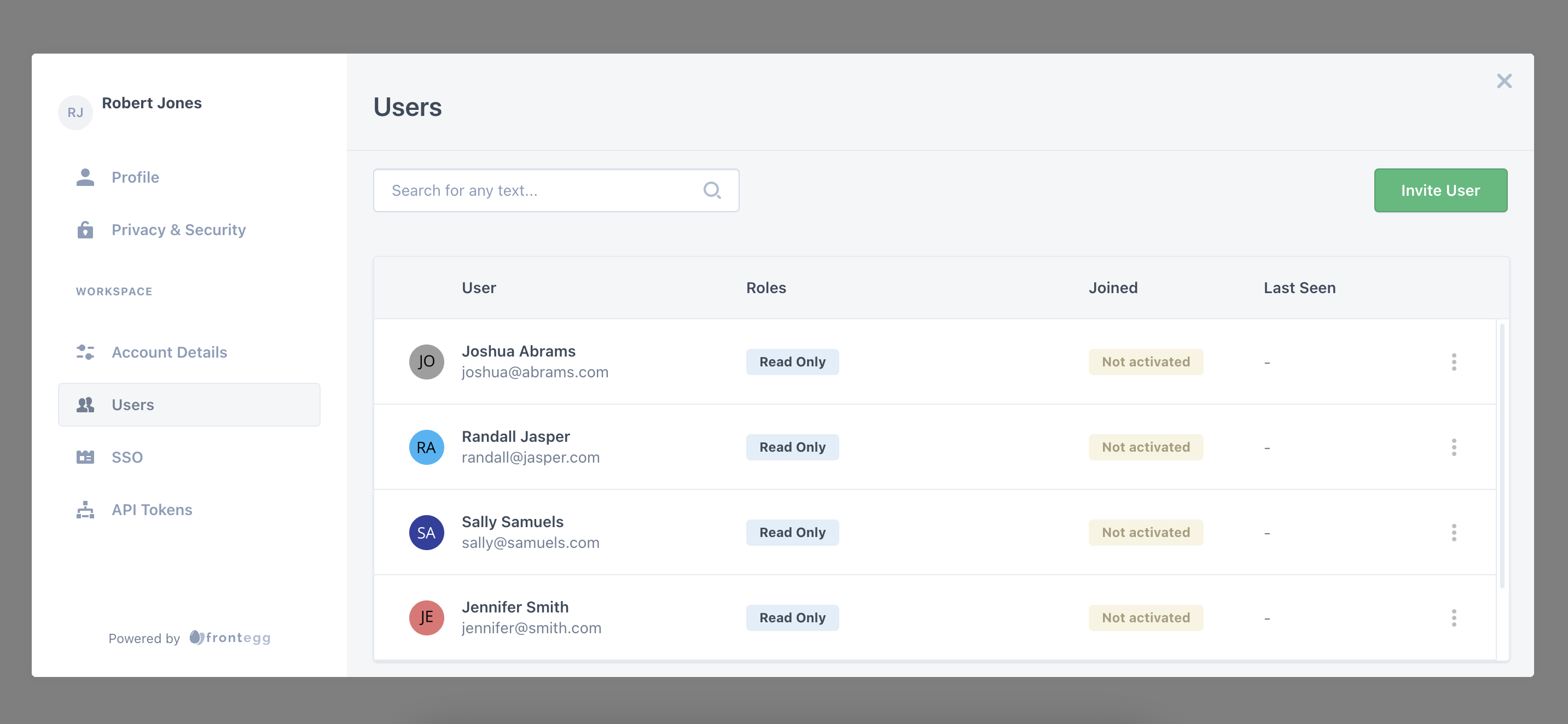The height and width of the screenshot is (724, 1568).
Task: Open Account Details in the sidebar
Action: (169, 352)
